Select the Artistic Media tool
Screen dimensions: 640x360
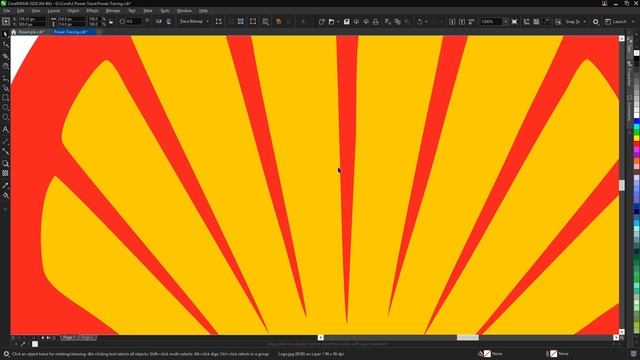(5, 88)
